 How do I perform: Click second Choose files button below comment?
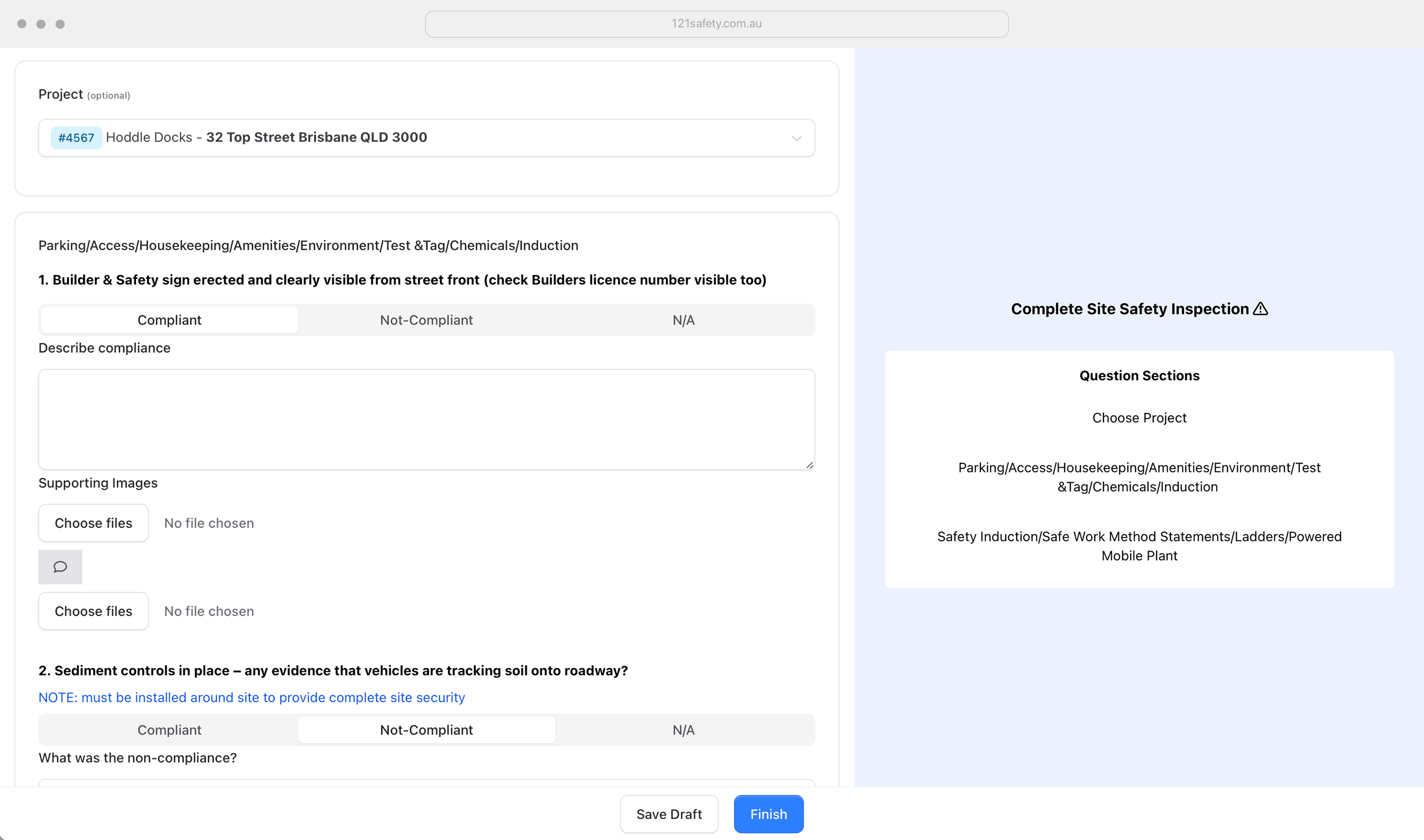93,611
